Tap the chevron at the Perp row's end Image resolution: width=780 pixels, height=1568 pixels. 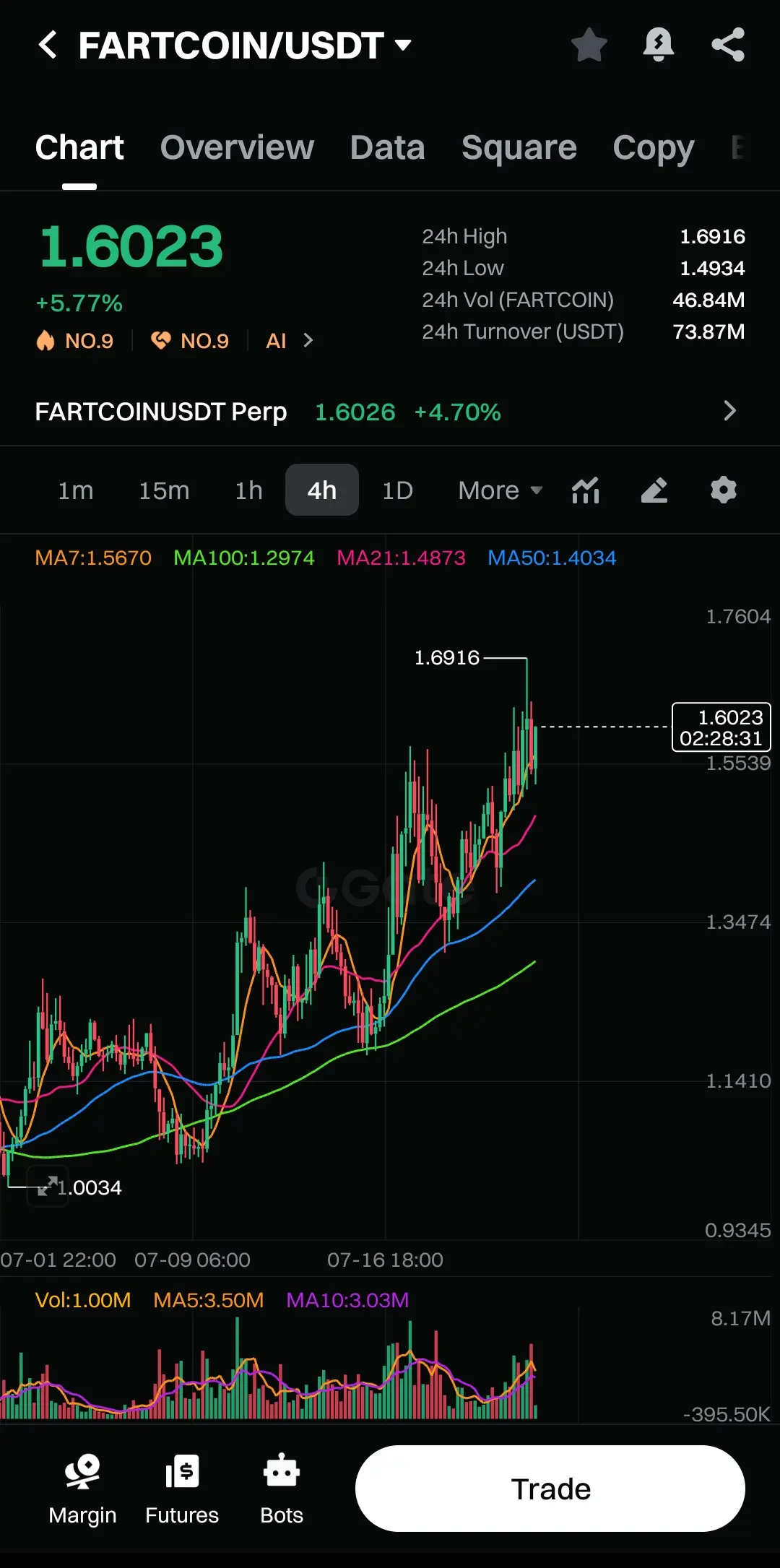point(729,411)
